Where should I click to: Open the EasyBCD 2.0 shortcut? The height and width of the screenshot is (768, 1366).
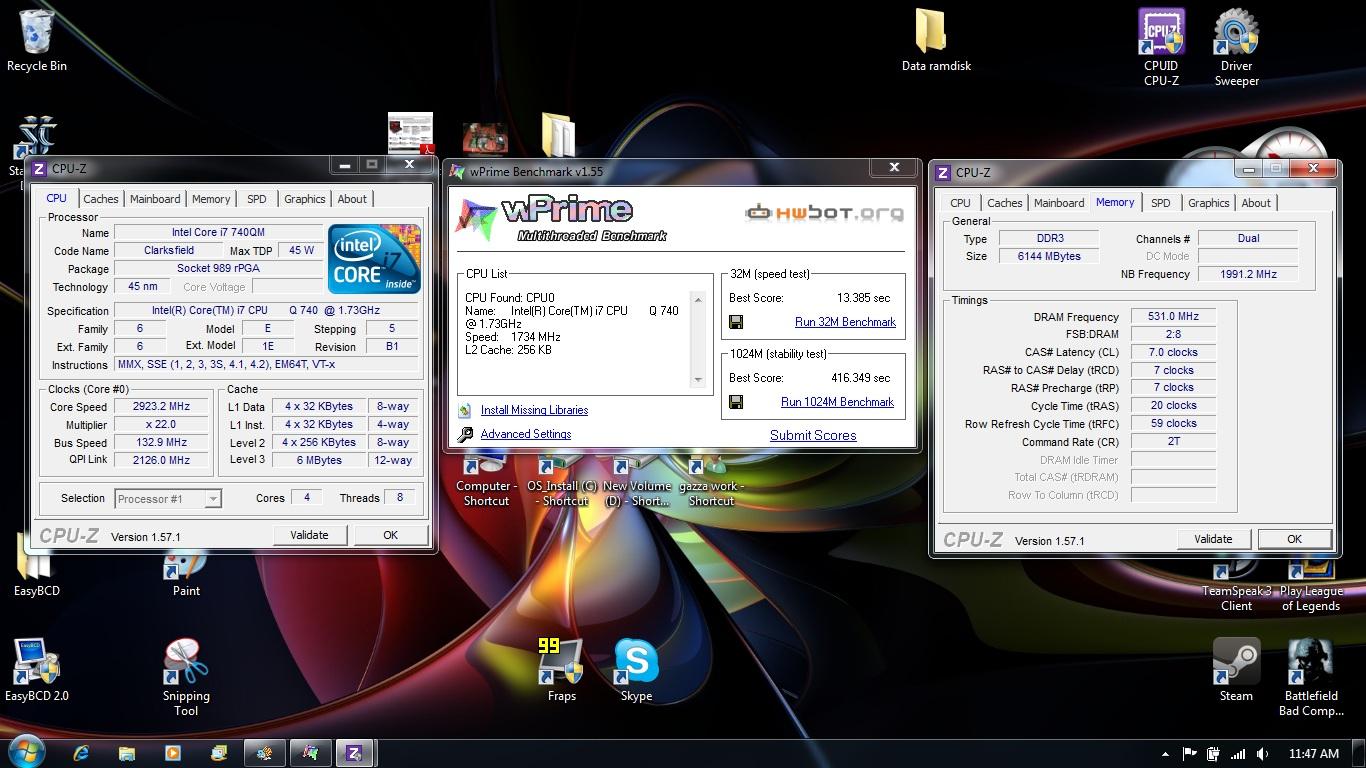(x=37, y=670)
